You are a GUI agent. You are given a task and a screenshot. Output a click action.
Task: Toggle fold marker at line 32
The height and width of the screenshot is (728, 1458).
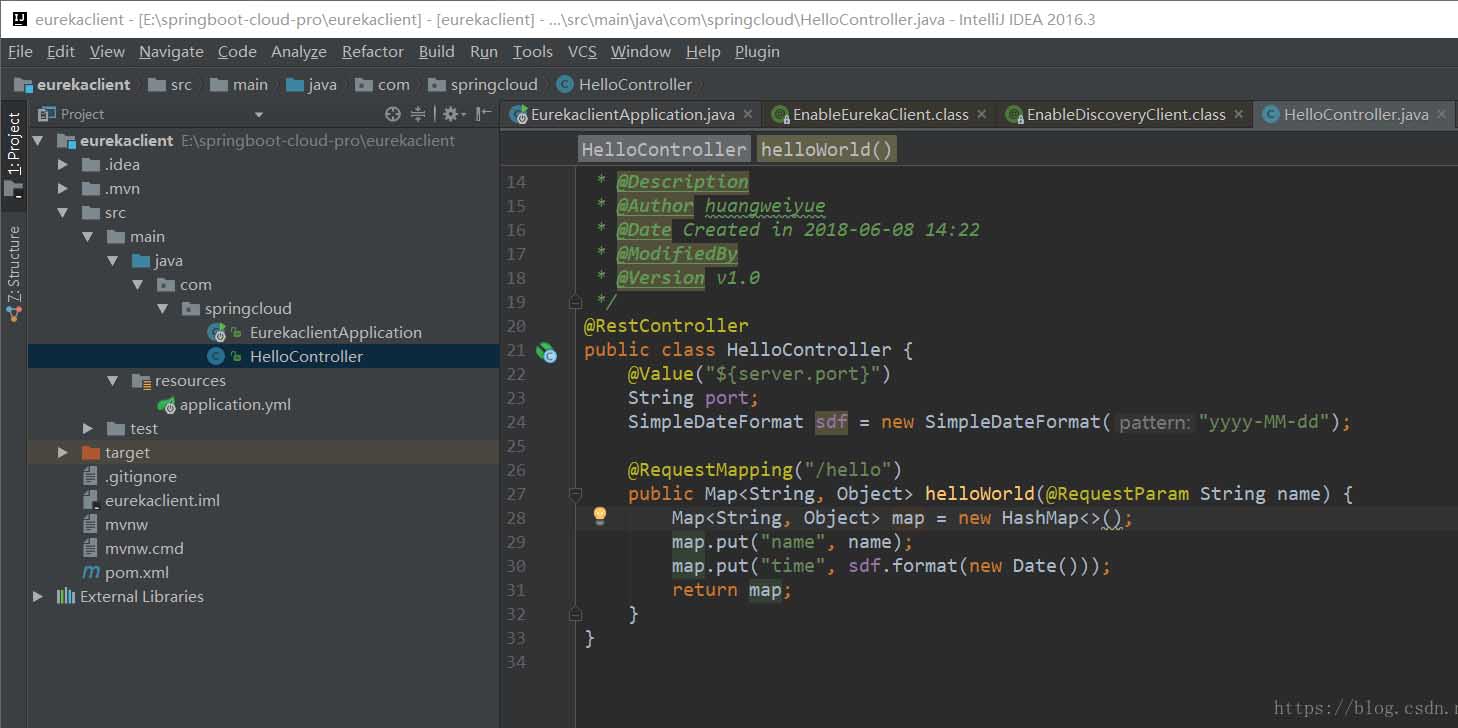click(575, 613)
